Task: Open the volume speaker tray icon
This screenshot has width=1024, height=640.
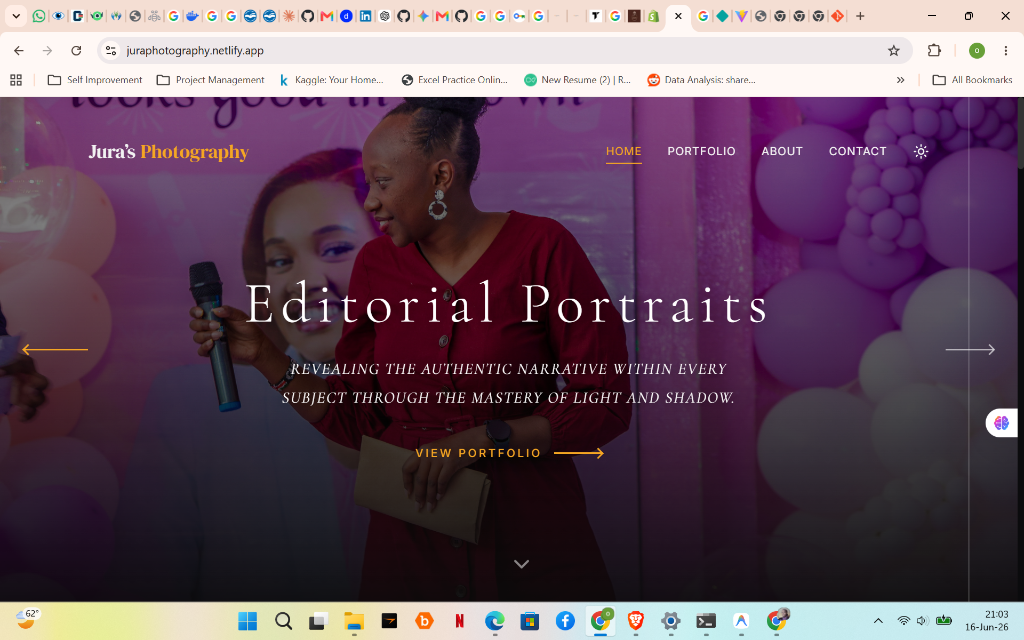Action: (922, 620)
